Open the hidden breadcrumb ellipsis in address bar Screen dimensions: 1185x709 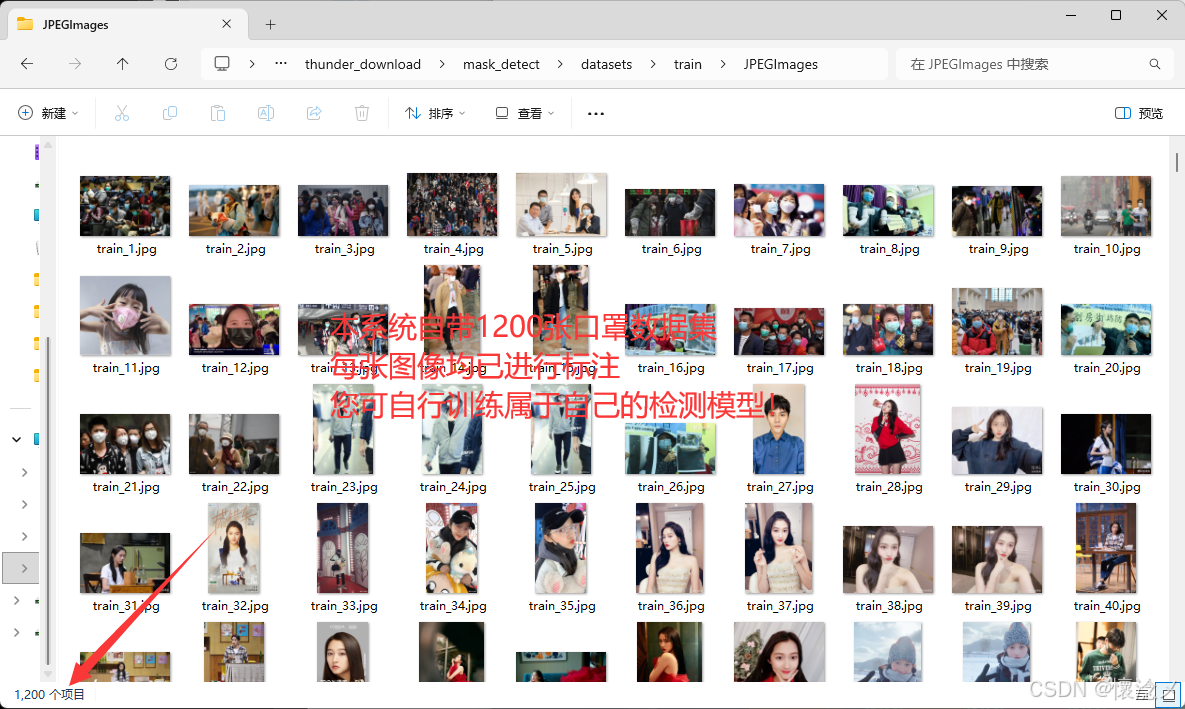(281, 63)
